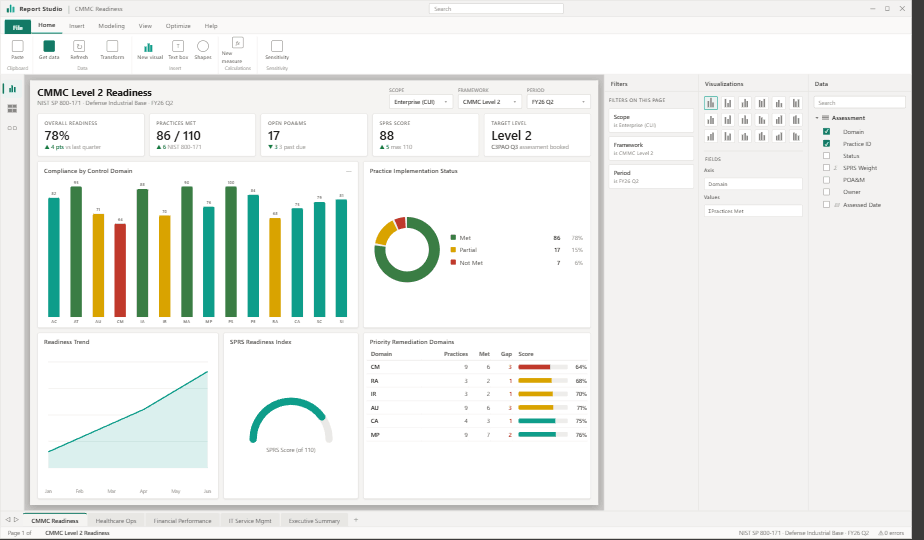Collapse the Assessment table tree
The height and width of the screenshot is (540, 924).
[x=817, y=118]
